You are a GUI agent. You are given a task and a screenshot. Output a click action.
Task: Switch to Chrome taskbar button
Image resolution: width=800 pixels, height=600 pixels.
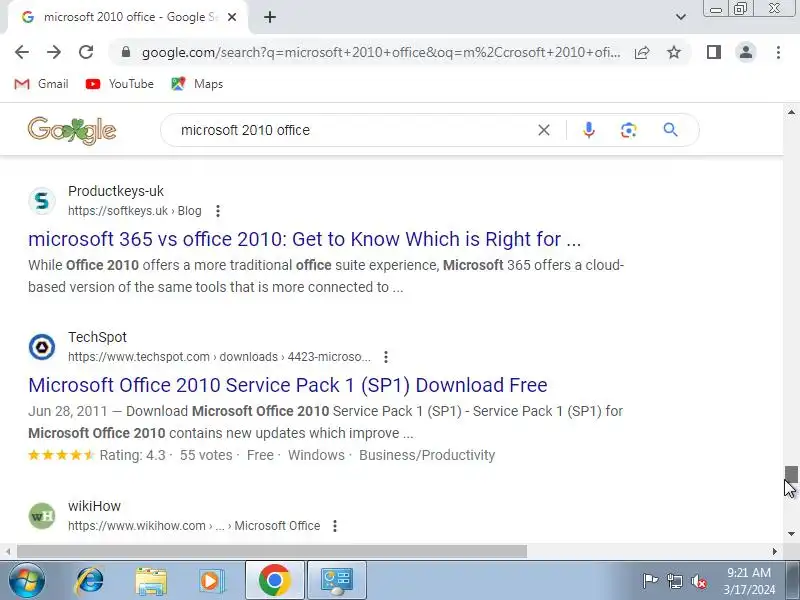tap(274, 581)
